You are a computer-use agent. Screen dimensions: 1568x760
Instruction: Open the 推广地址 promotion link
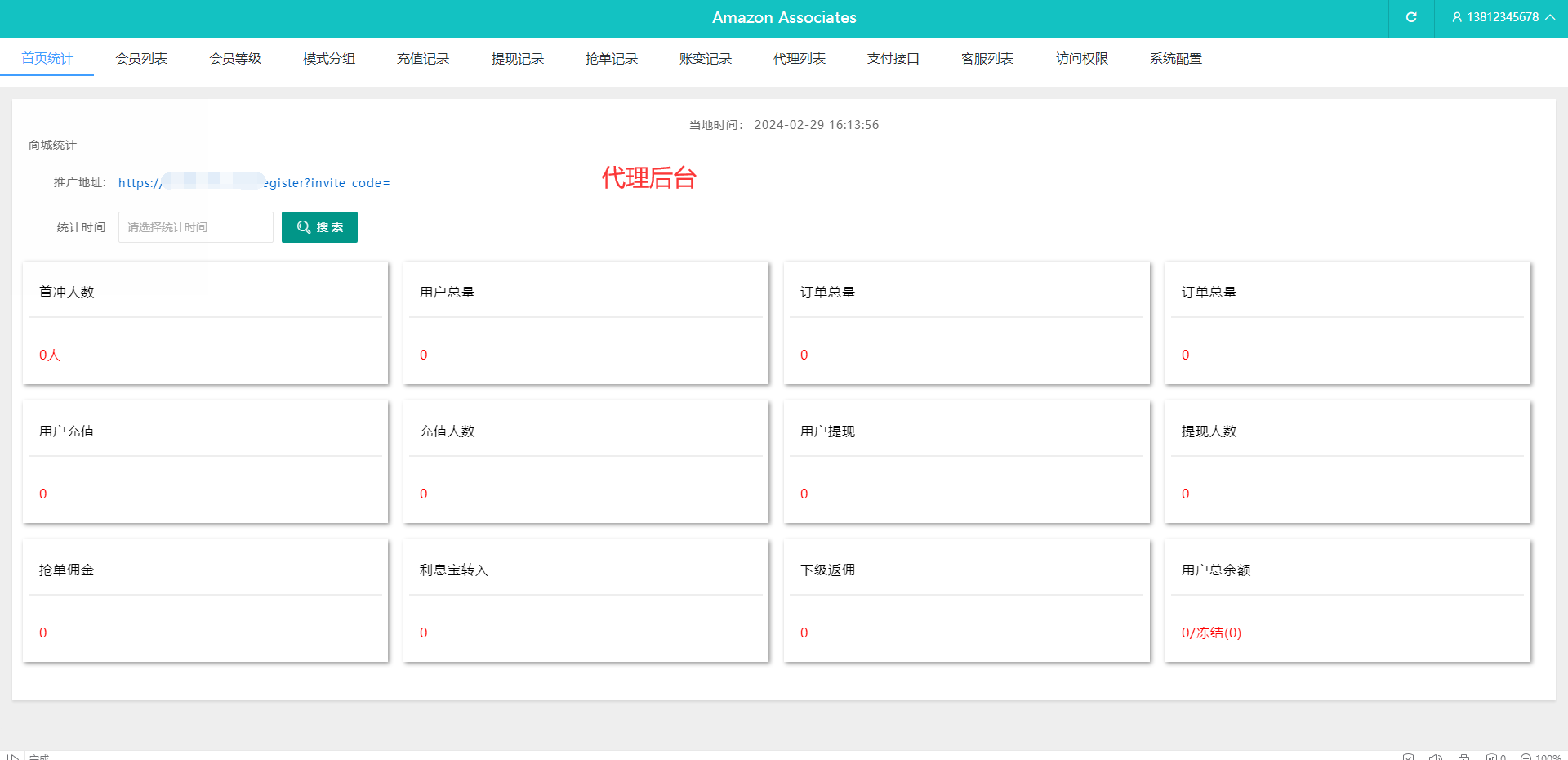point(254,183)
